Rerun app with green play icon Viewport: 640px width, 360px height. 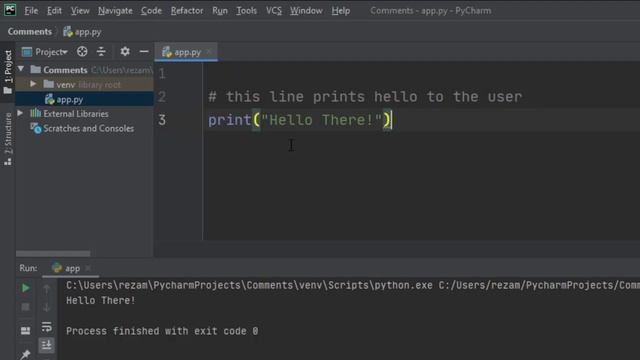(x=25, y=288)
